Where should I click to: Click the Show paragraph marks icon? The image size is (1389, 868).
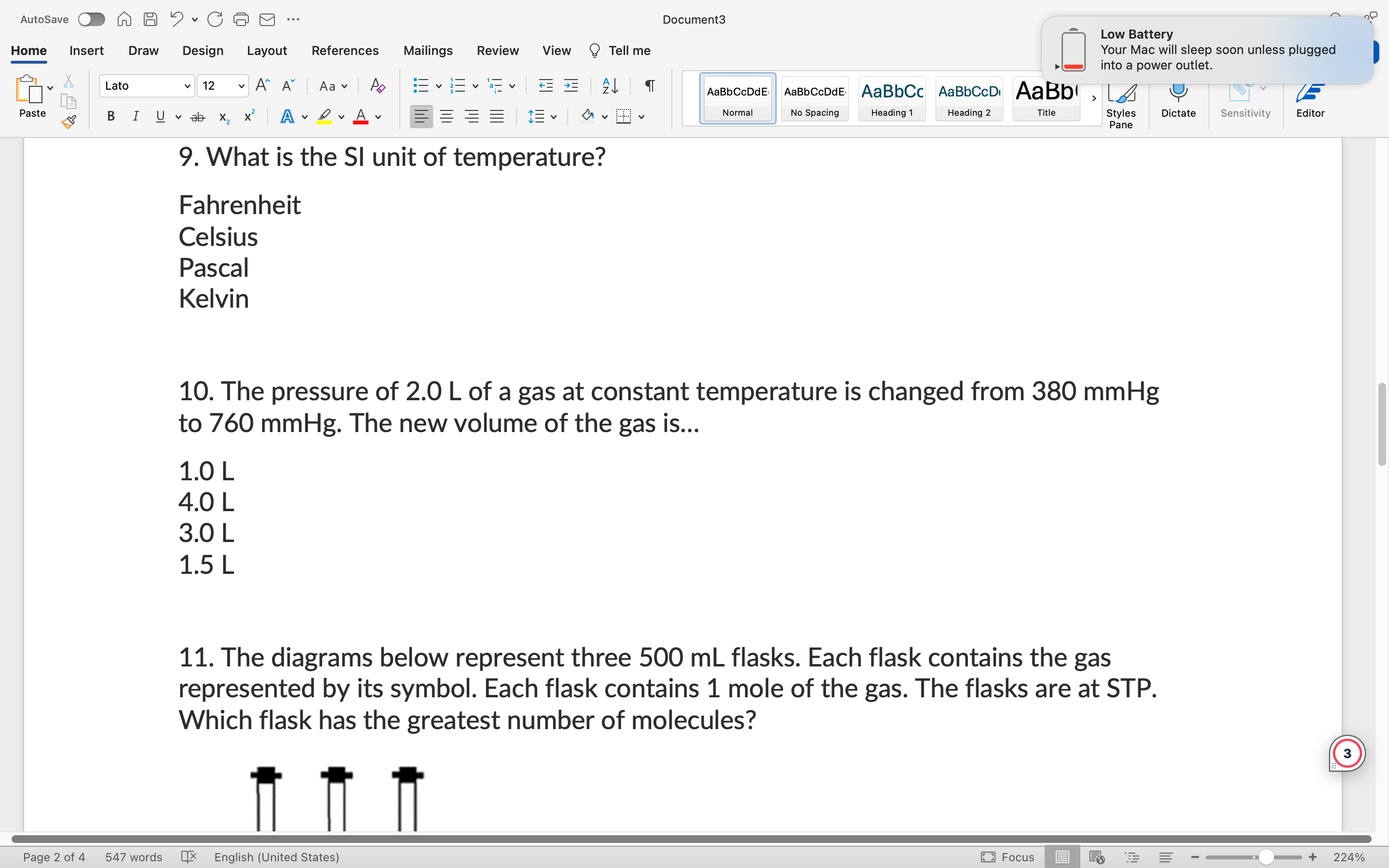[649, 86]
